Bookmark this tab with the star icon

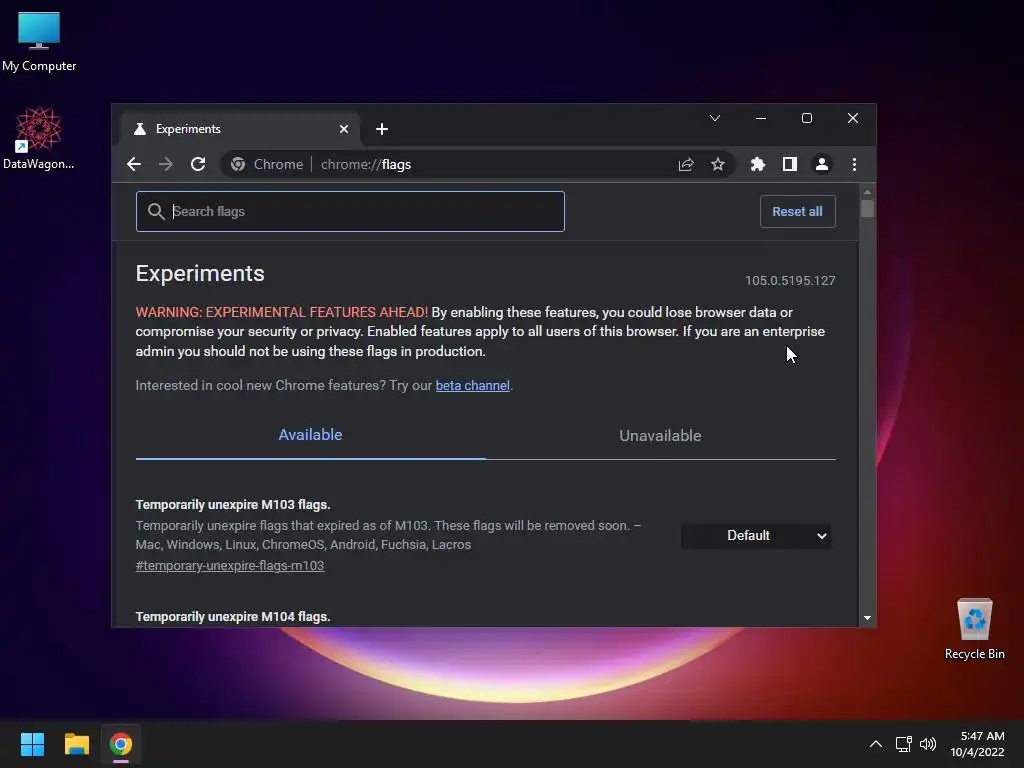(x=718, y=165)
